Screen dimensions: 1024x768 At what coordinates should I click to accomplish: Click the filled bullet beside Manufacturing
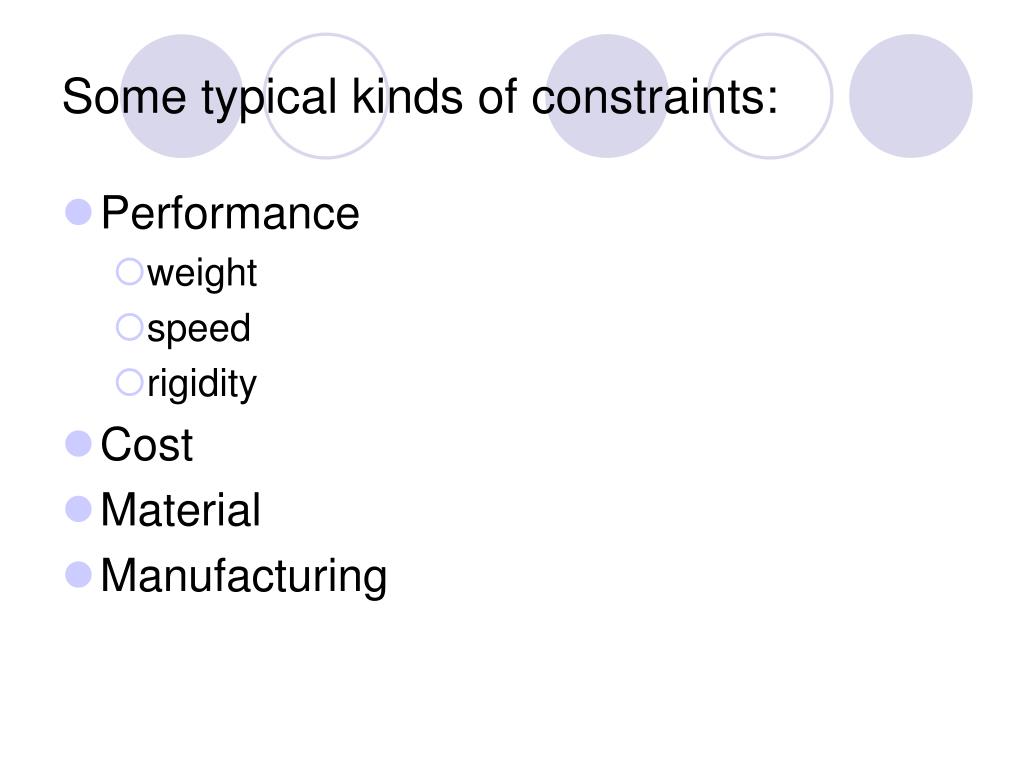pyautogui.click(x=78, y=575)
